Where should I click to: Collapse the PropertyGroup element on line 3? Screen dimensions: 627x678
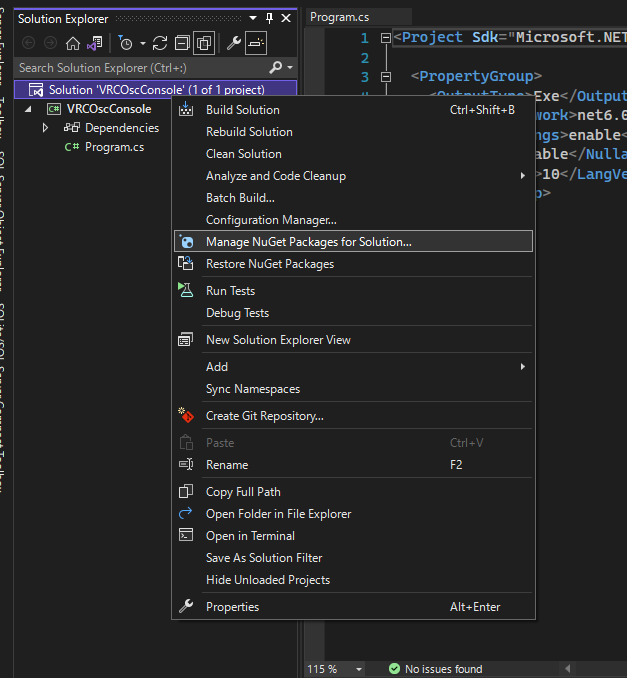coord(386,77)
